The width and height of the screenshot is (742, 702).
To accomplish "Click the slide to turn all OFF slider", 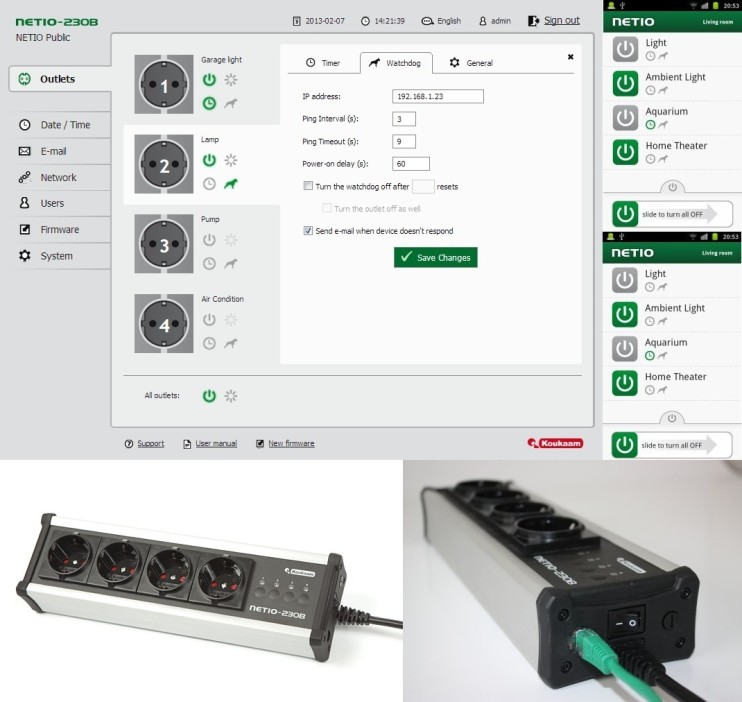I will [x=672, y=214].
